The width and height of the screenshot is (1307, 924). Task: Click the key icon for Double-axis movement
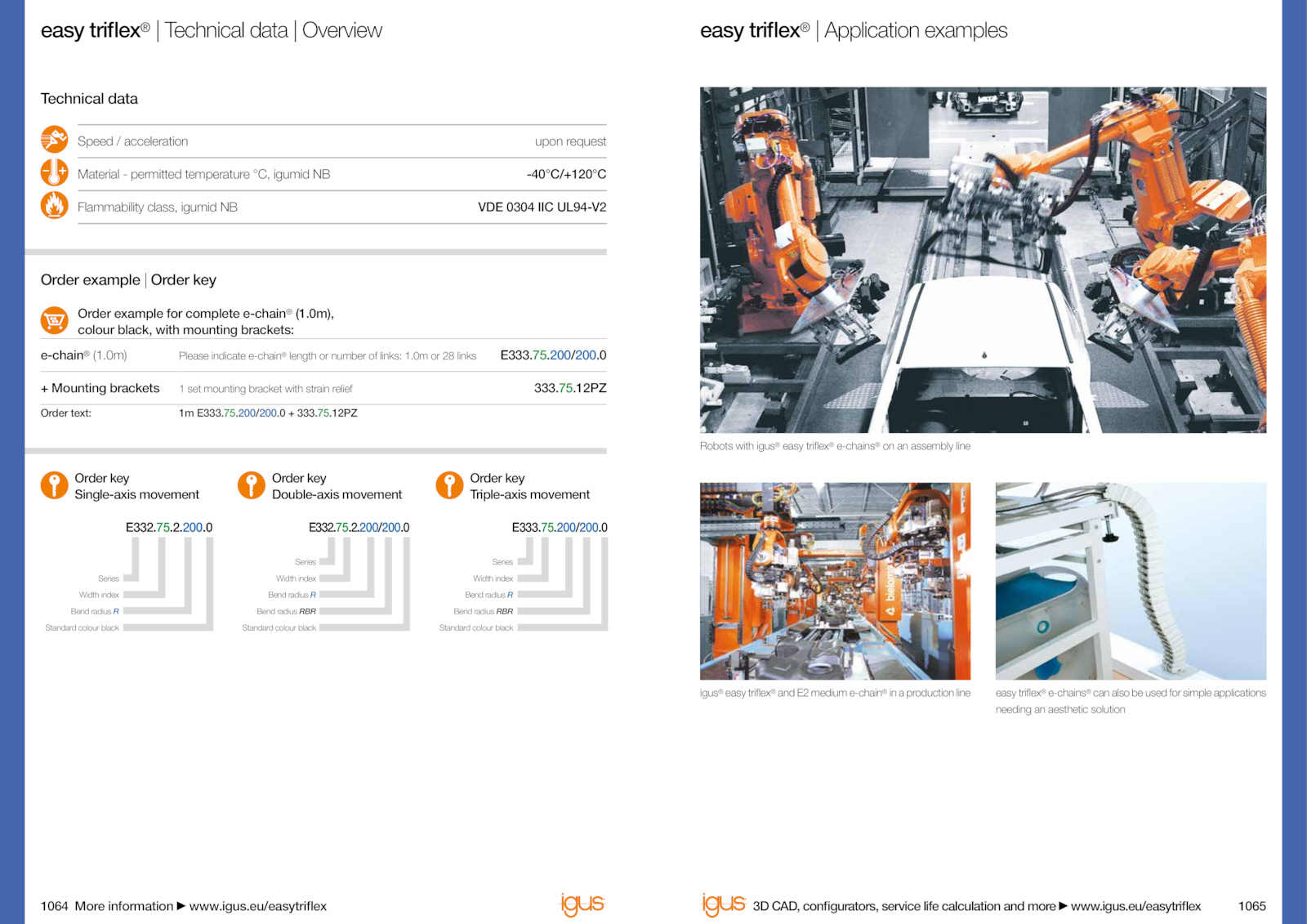tap(252, 485)
